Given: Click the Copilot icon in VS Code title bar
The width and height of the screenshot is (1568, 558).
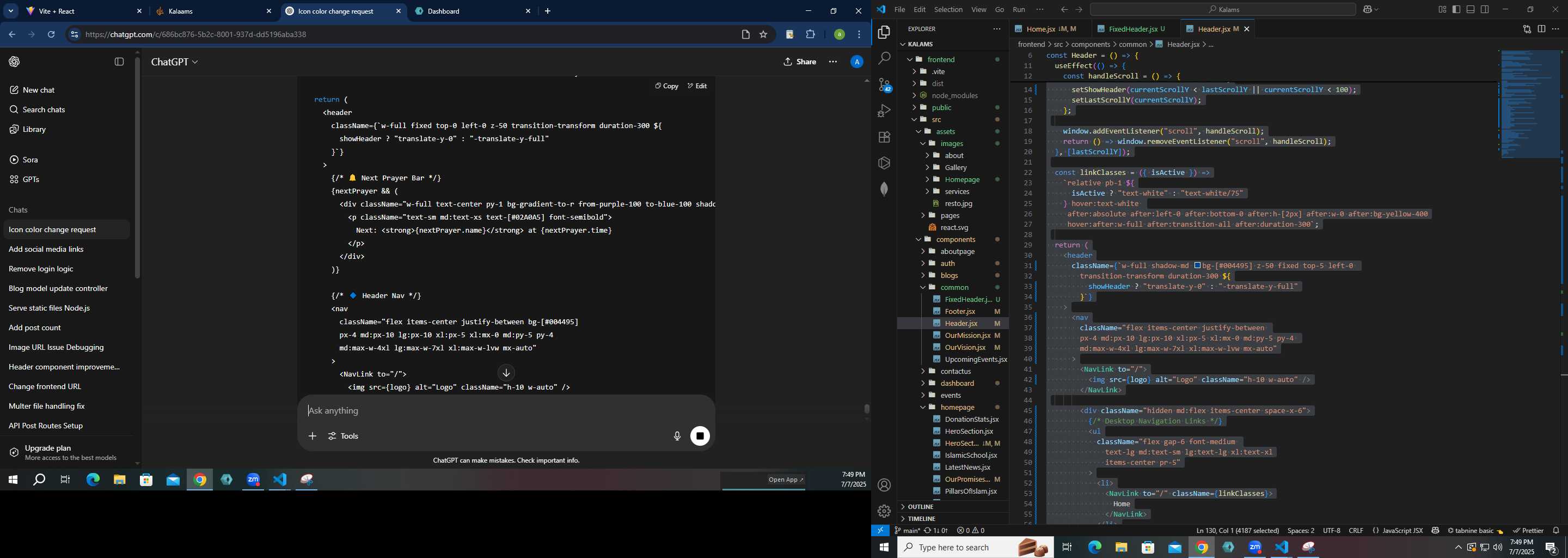Looking at the screenshot, I should click(x=1367, y=10).
